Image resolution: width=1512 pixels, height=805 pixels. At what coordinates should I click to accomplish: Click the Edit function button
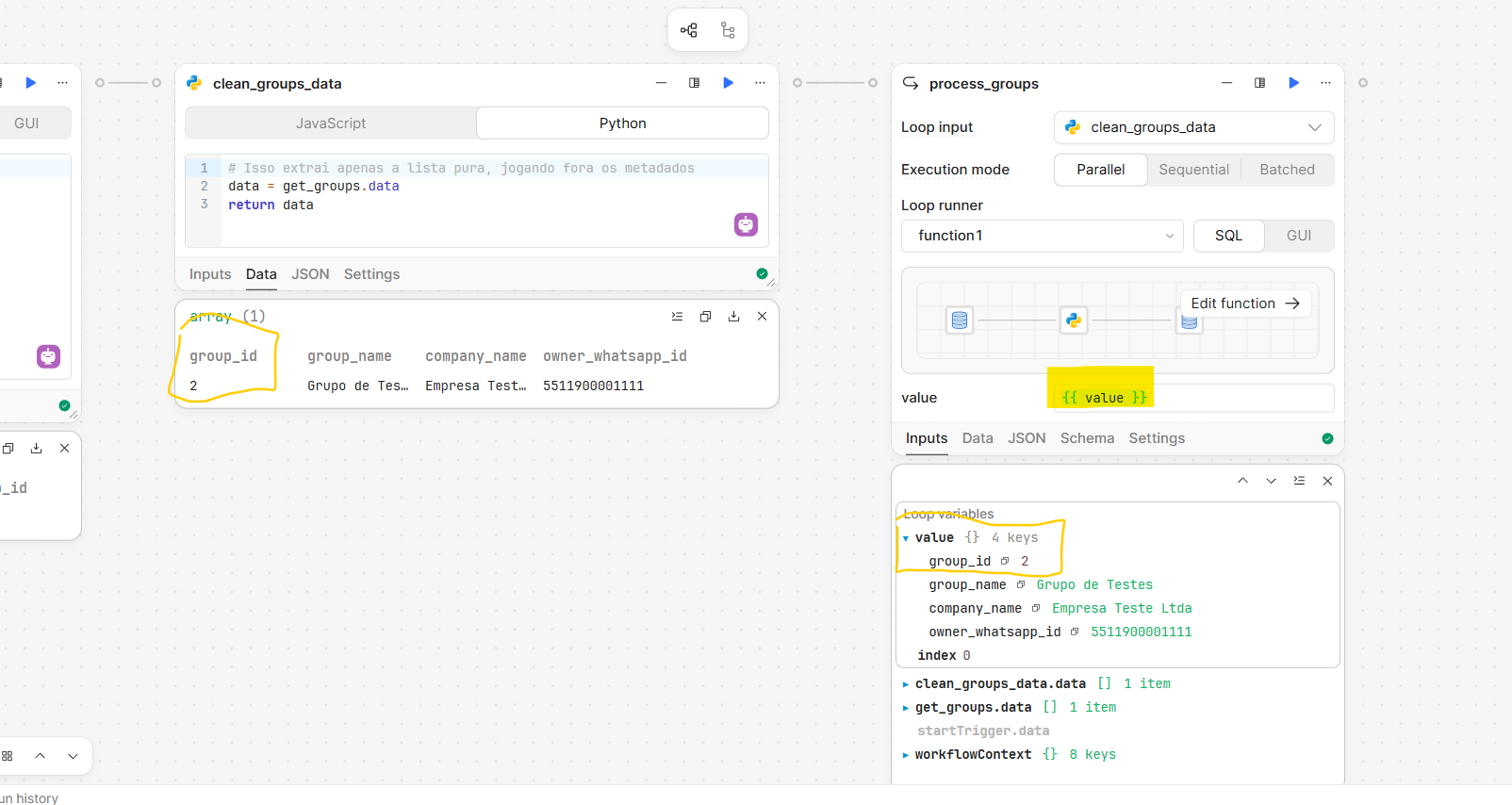tap(1244, 304)
